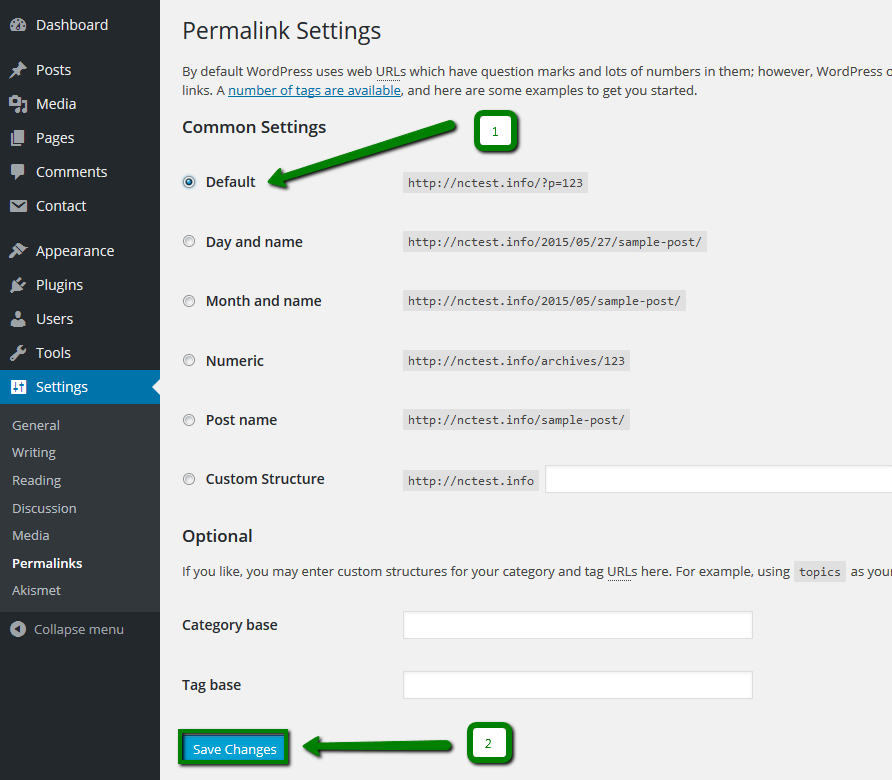Open the Tools menu item

pos(53,353)
